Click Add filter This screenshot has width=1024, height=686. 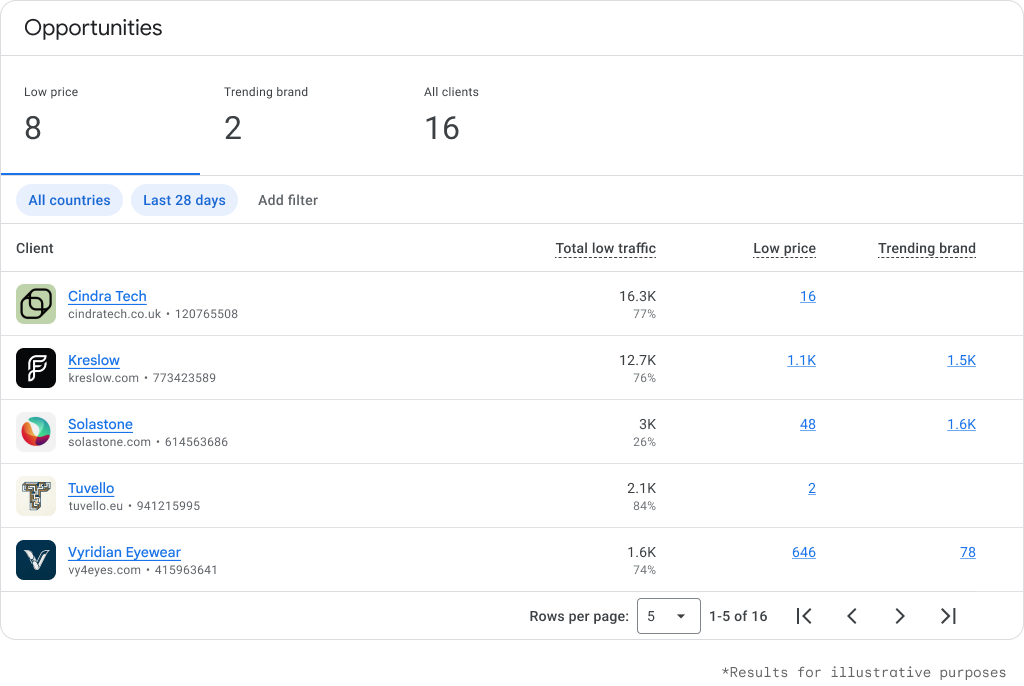click(x=288, y=200)
